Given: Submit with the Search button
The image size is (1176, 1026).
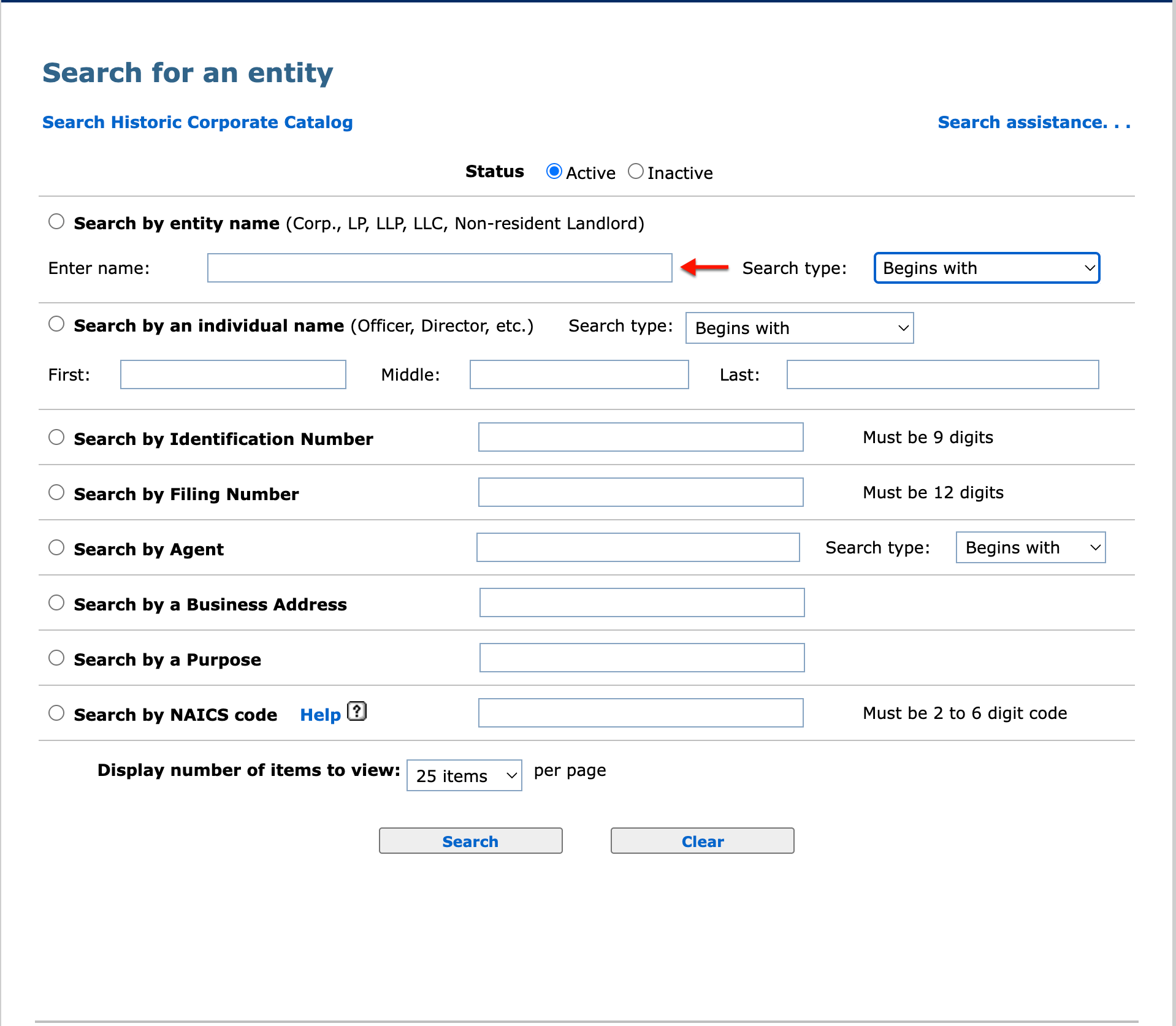Looking at the screenshot, I should (x=470, y=841).
